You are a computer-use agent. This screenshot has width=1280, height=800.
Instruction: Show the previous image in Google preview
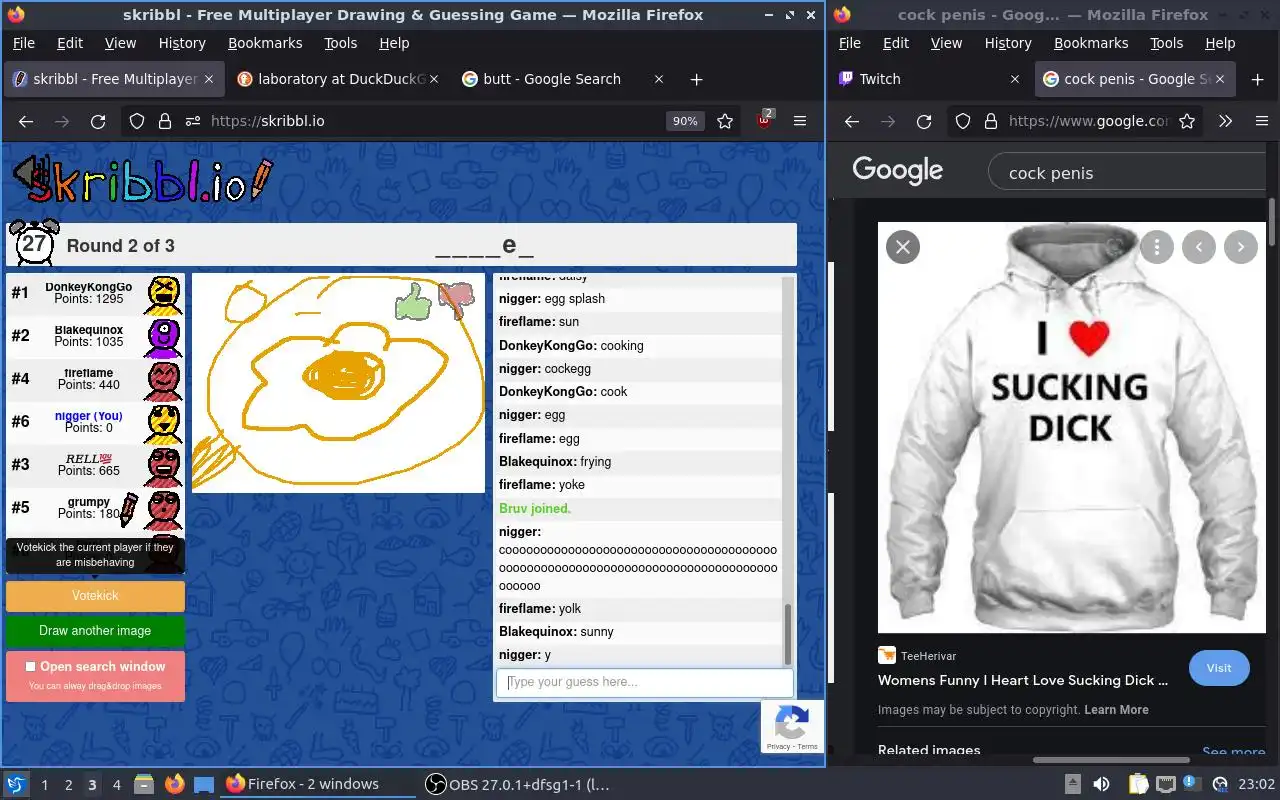pyautogui.click(x=1199, y=247)
